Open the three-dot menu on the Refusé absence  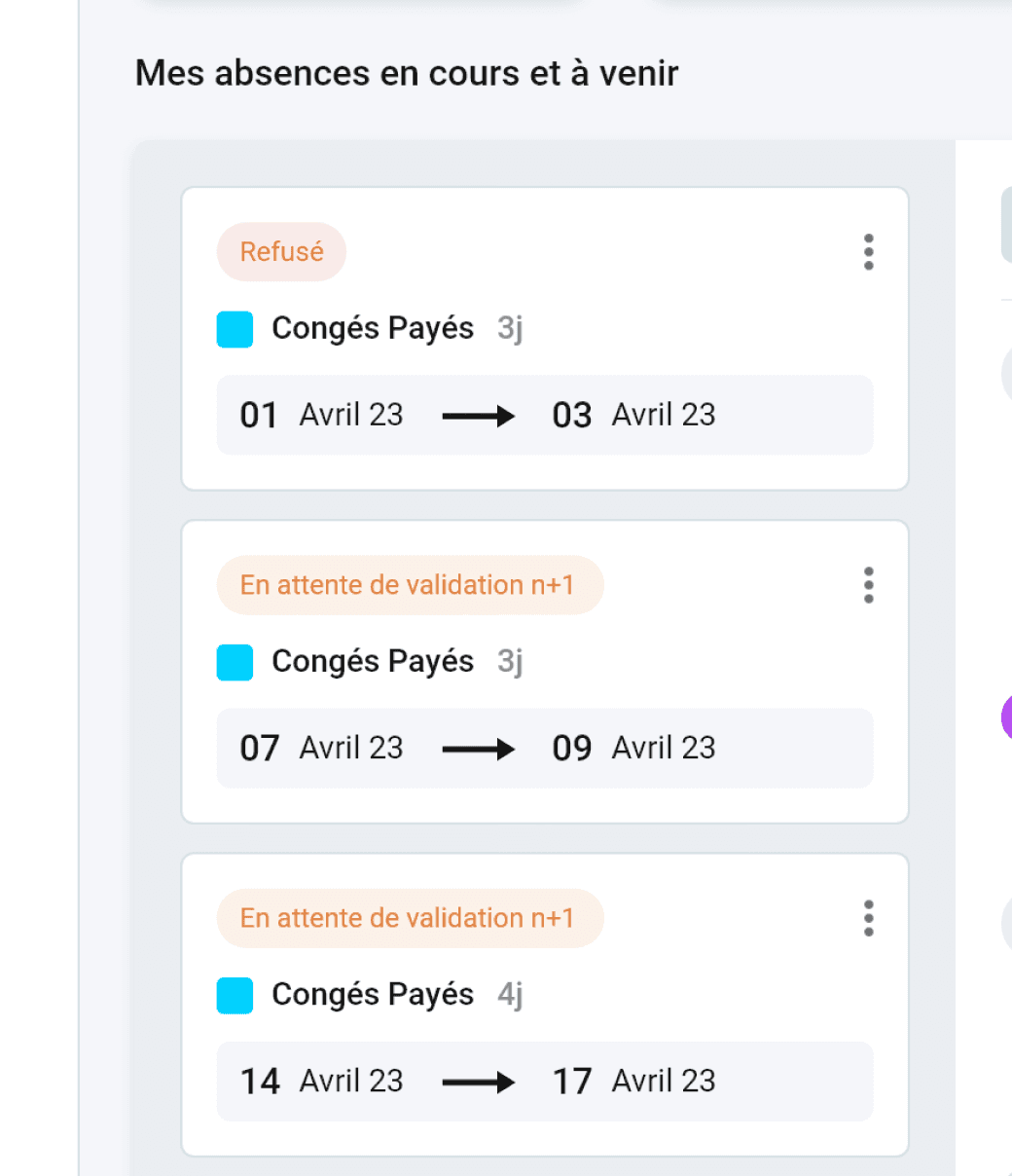click(x=868, y=252)
